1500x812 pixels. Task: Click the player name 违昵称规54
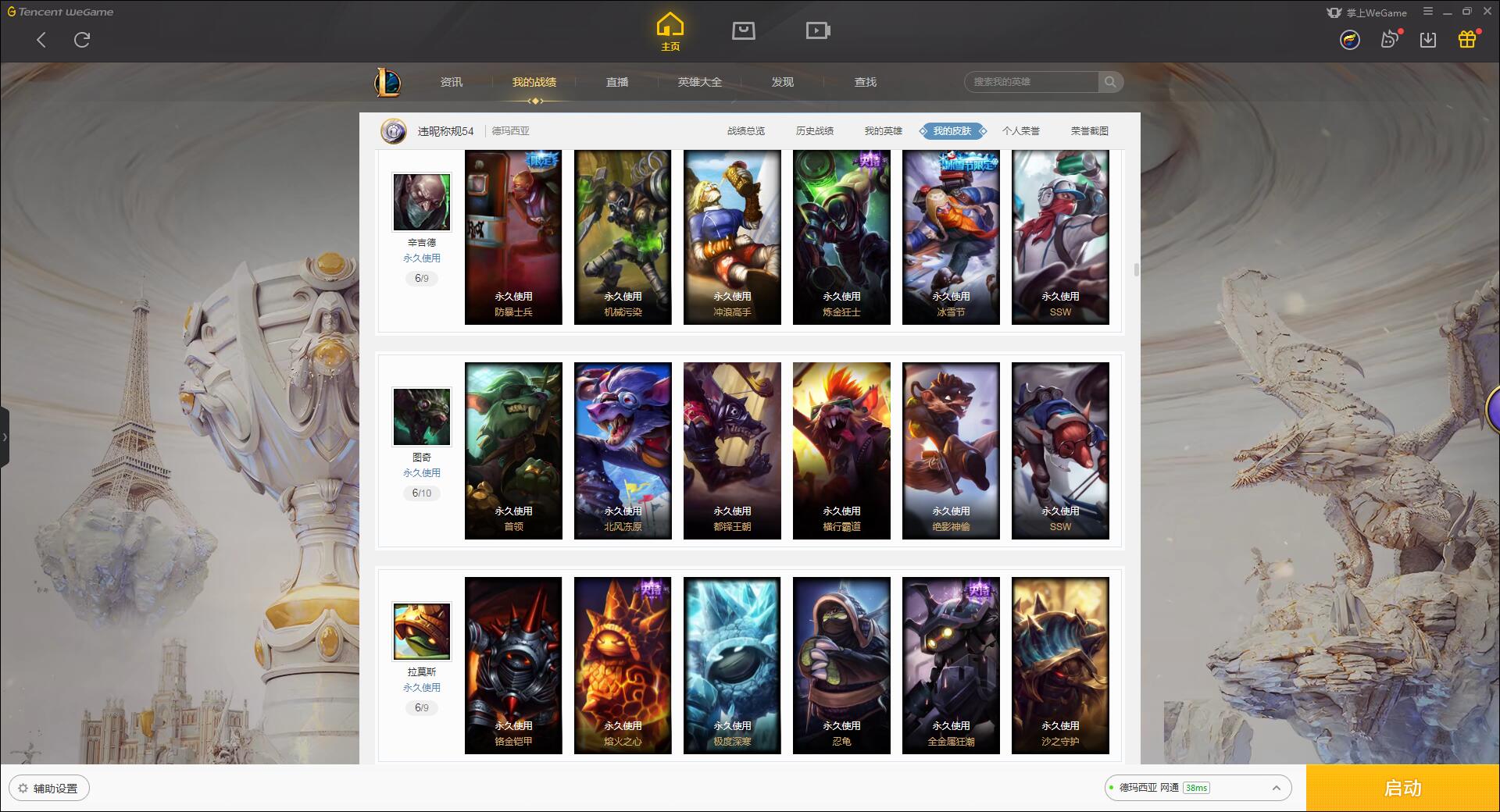click(445, 131)
